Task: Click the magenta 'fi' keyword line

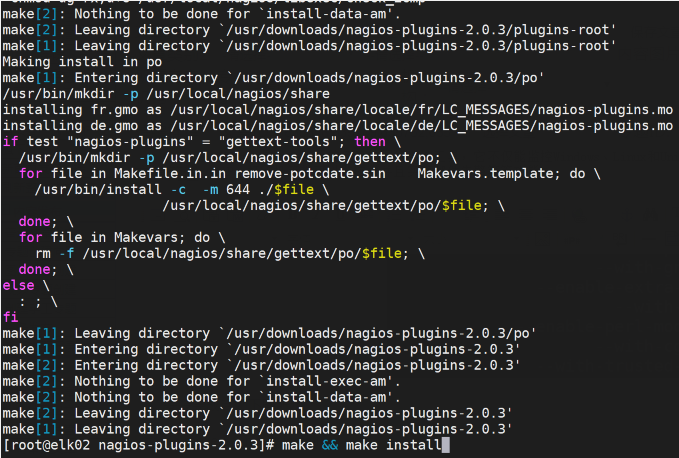Action: (10, 318)
